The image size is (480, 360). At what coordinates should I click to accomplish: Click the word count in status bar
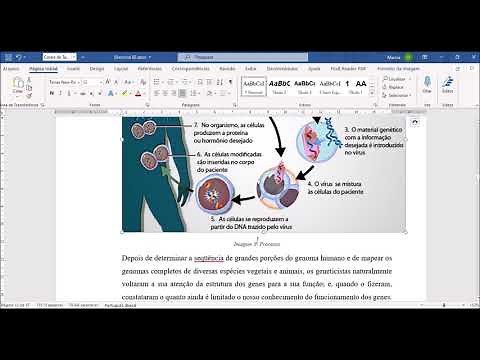tap(50, 305)
